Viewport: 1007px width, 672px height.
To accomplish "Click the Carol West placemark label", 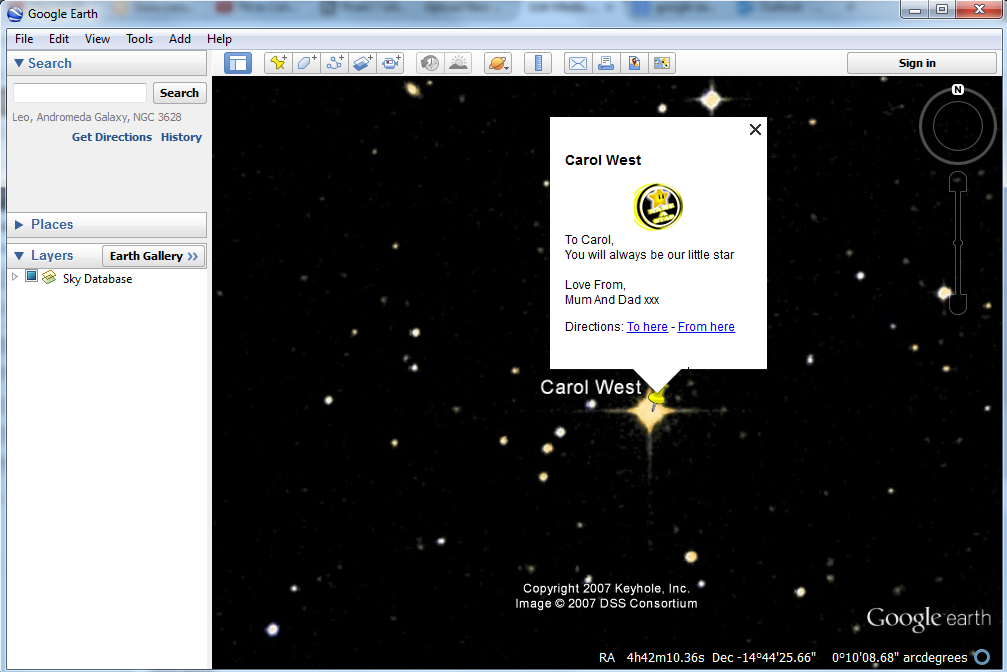I will [x=590, y=387].
